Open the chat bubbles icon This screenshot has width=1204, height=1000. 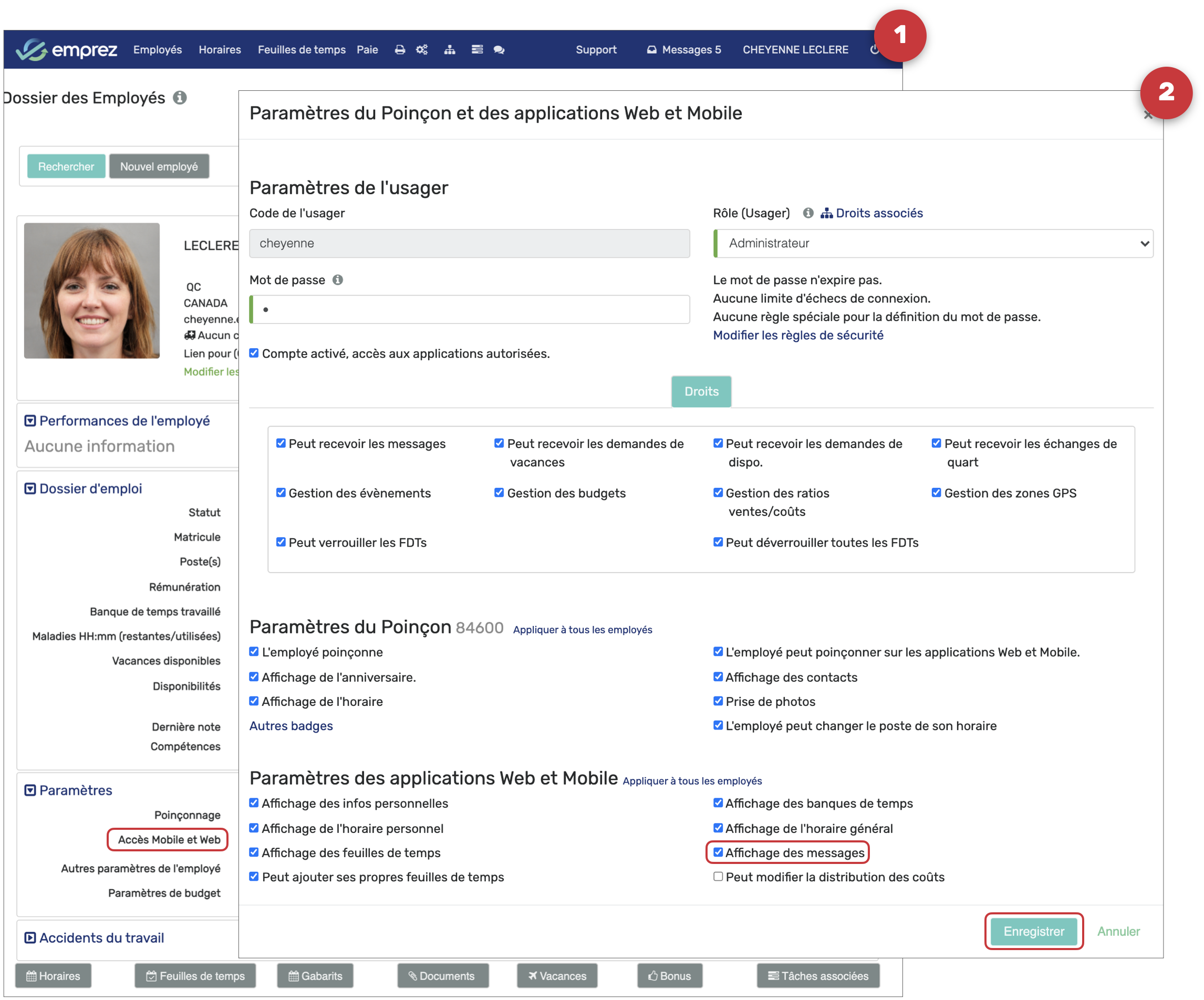(x=499, y=50)
